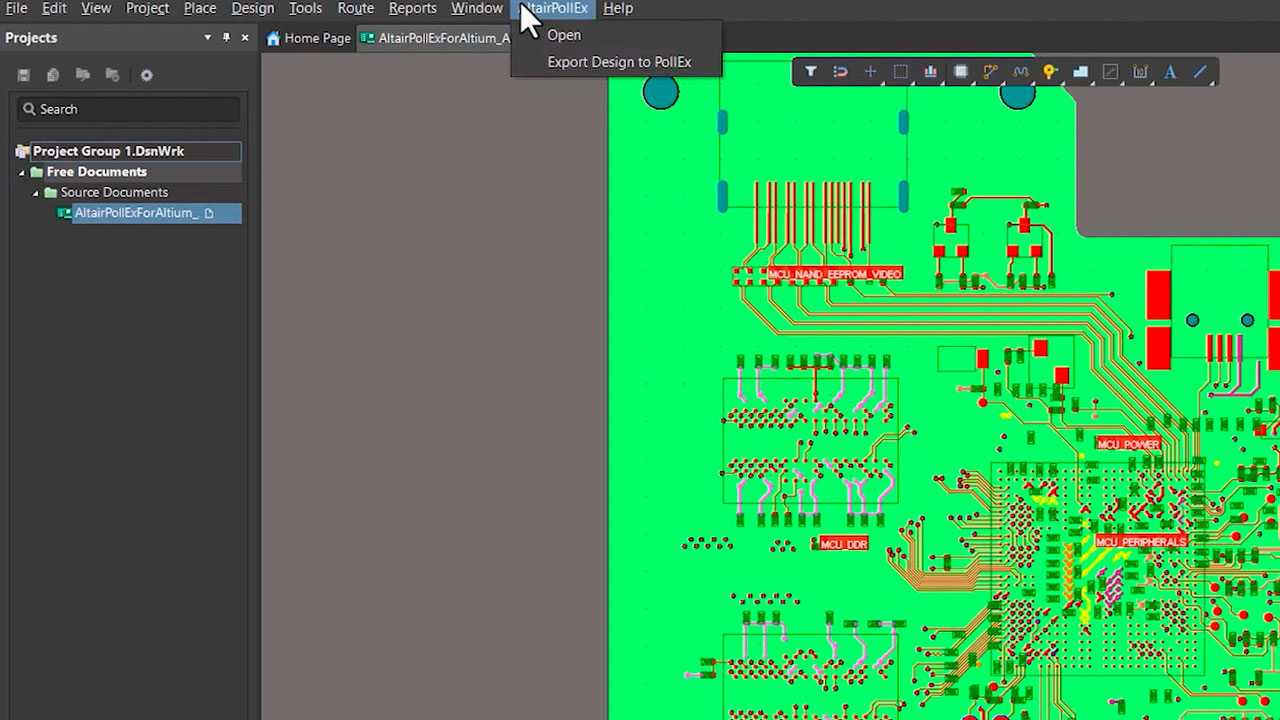Click the snap magnet icon in toolbar
1280x720 pixels.
(840, 72)
